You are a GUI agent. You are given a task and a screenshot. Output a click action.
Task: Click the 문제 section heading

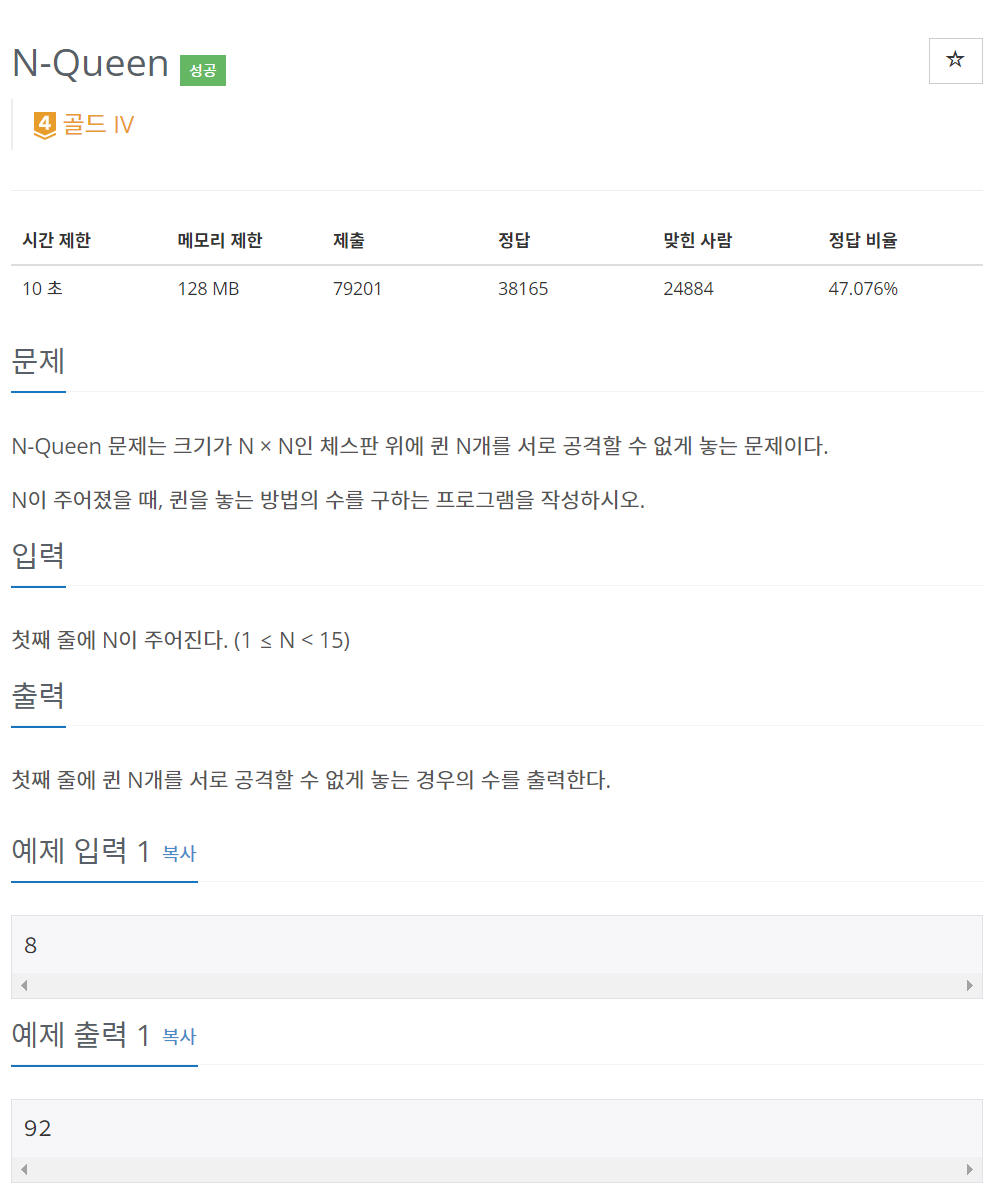click(38, 359)
